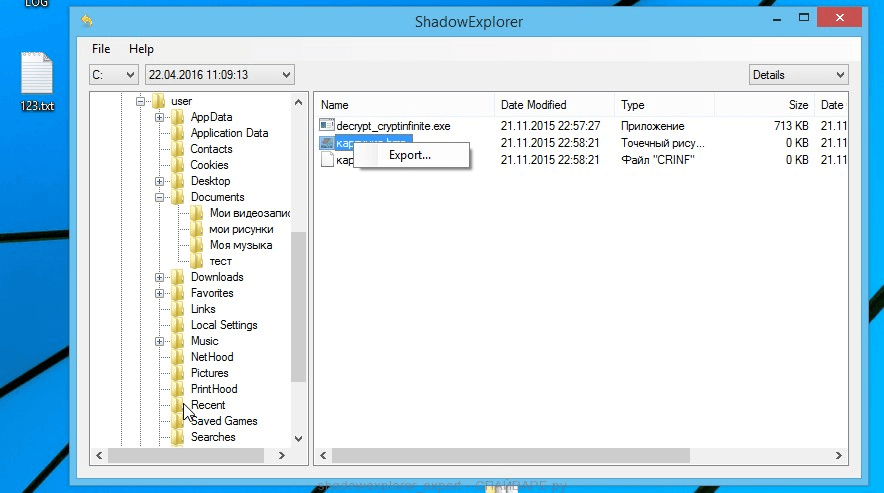Click the blank CRINF file icon

[327, 160]
